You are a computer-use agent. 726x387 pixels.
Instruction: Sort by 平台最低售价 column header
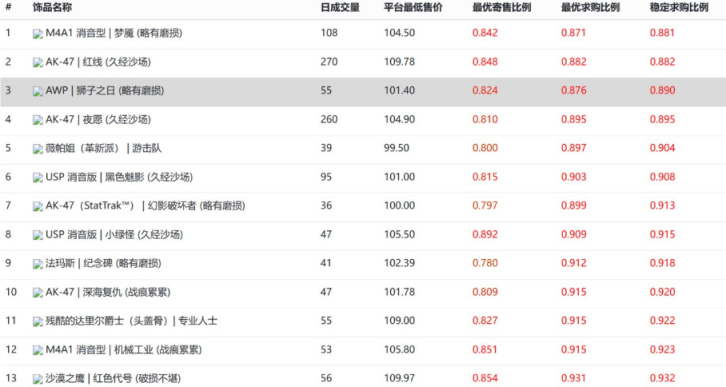point(413,7)
